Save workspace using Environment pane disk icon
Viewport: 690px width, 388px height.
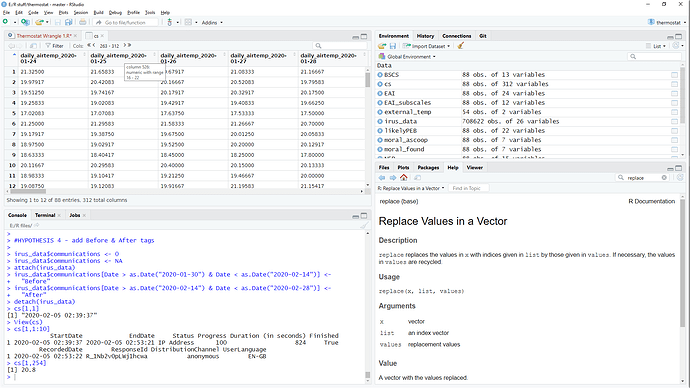click(x=393, y=46)
